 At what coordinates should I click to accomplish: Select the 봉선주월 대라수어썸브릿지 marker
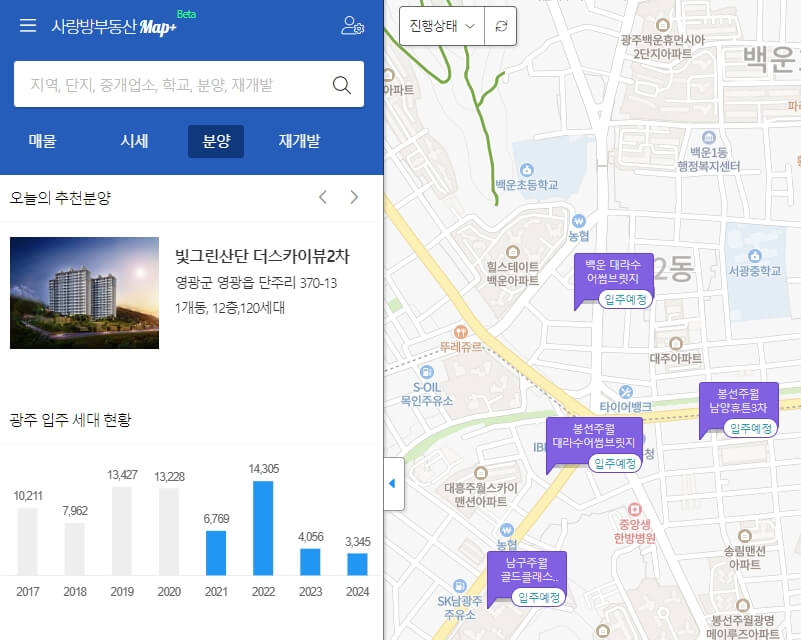pyautogui.click(x=594, y=444)
